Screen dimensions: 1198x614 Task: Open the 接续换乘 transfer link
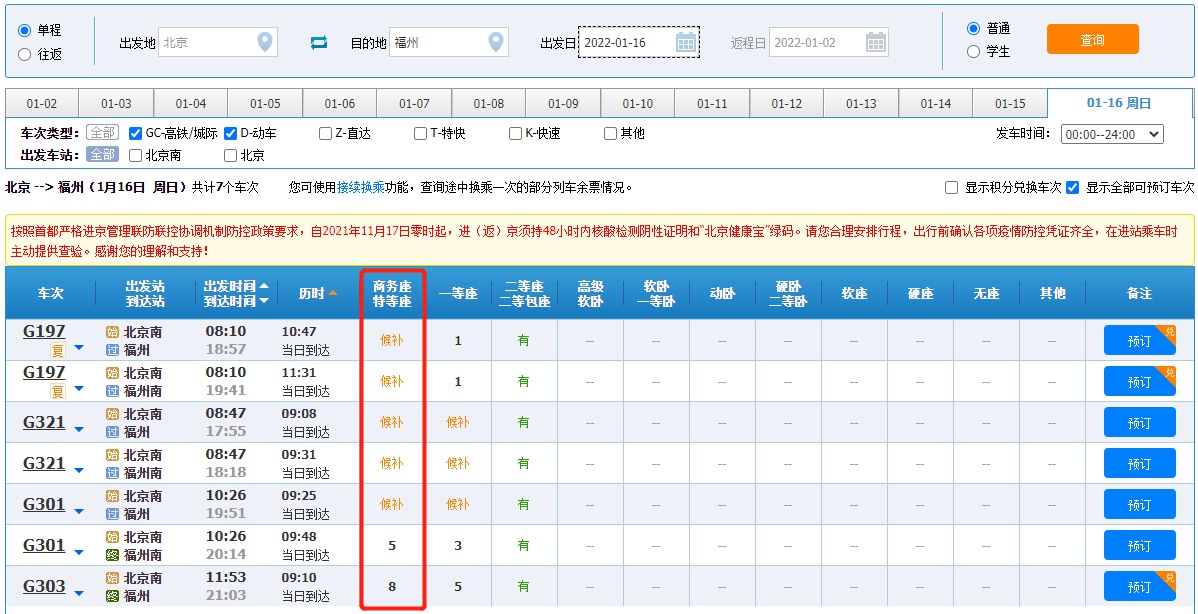[360, 187]
